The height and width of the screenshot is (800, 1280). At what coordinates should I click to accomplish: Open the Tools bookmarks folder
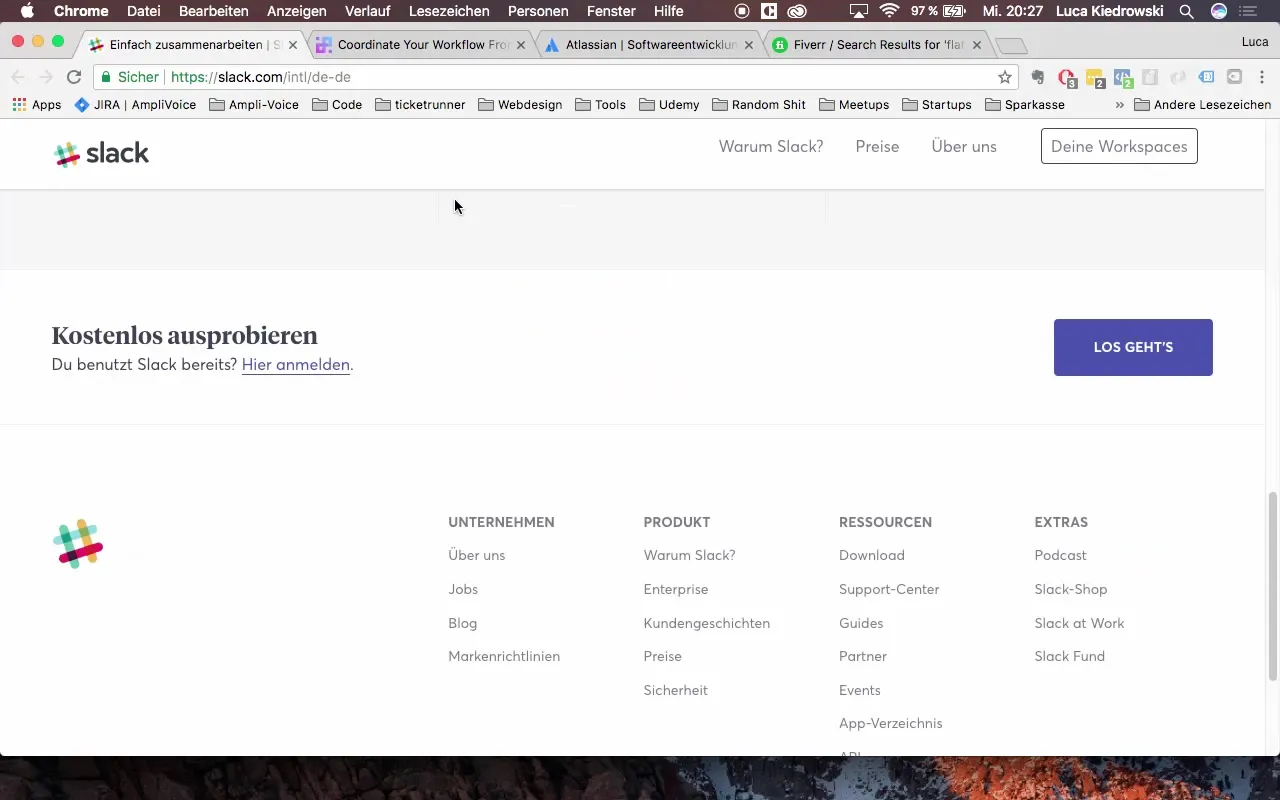(600, 104)
